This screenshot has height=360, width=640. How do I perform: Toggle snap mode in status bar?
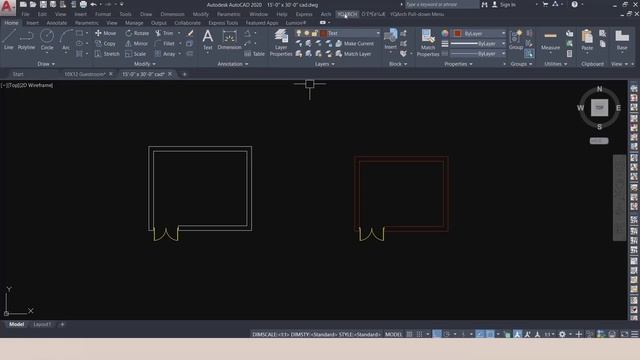pos(419,334)
